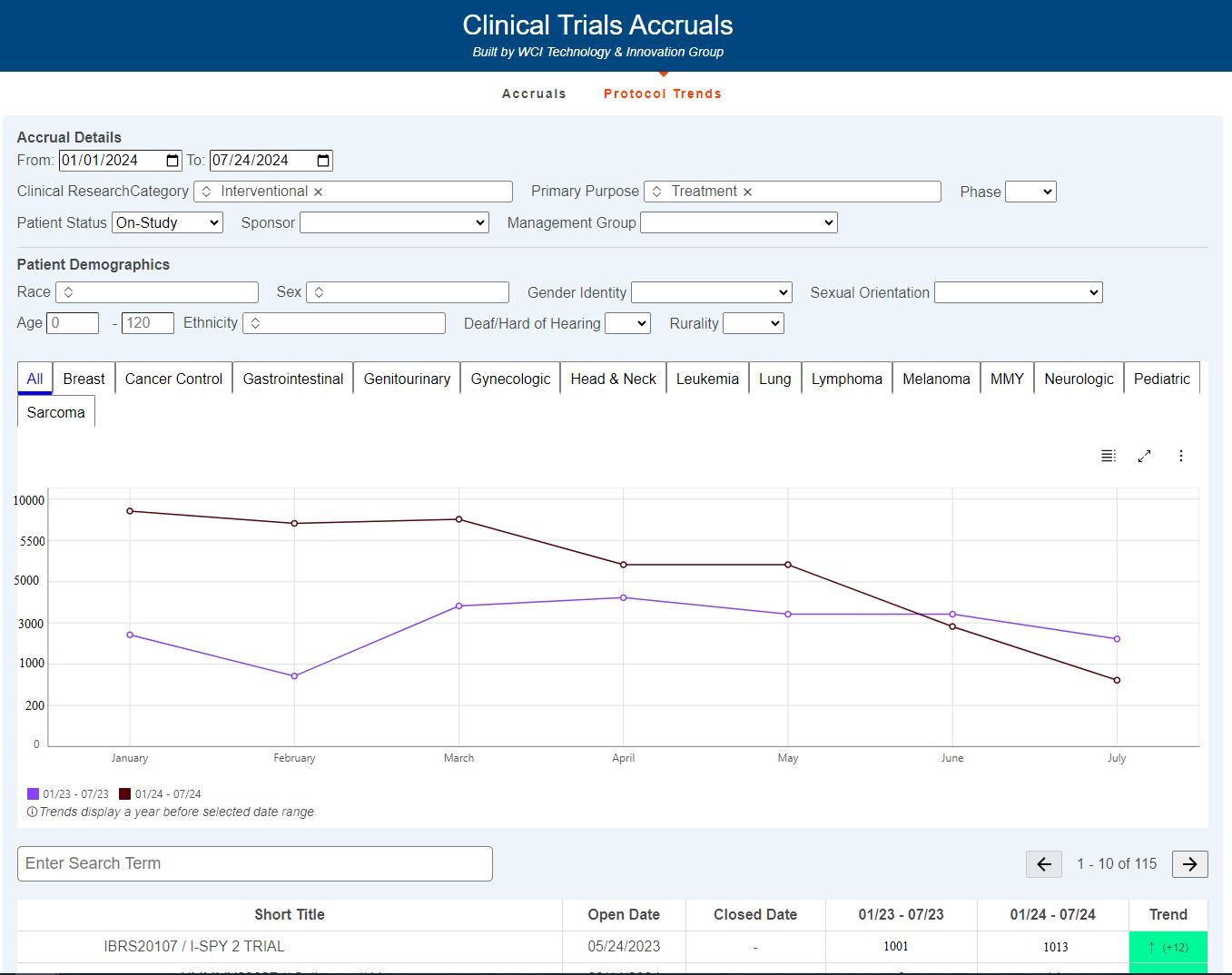
Task: Select the Protocol Trends page tab
Action: coord(663,94)
